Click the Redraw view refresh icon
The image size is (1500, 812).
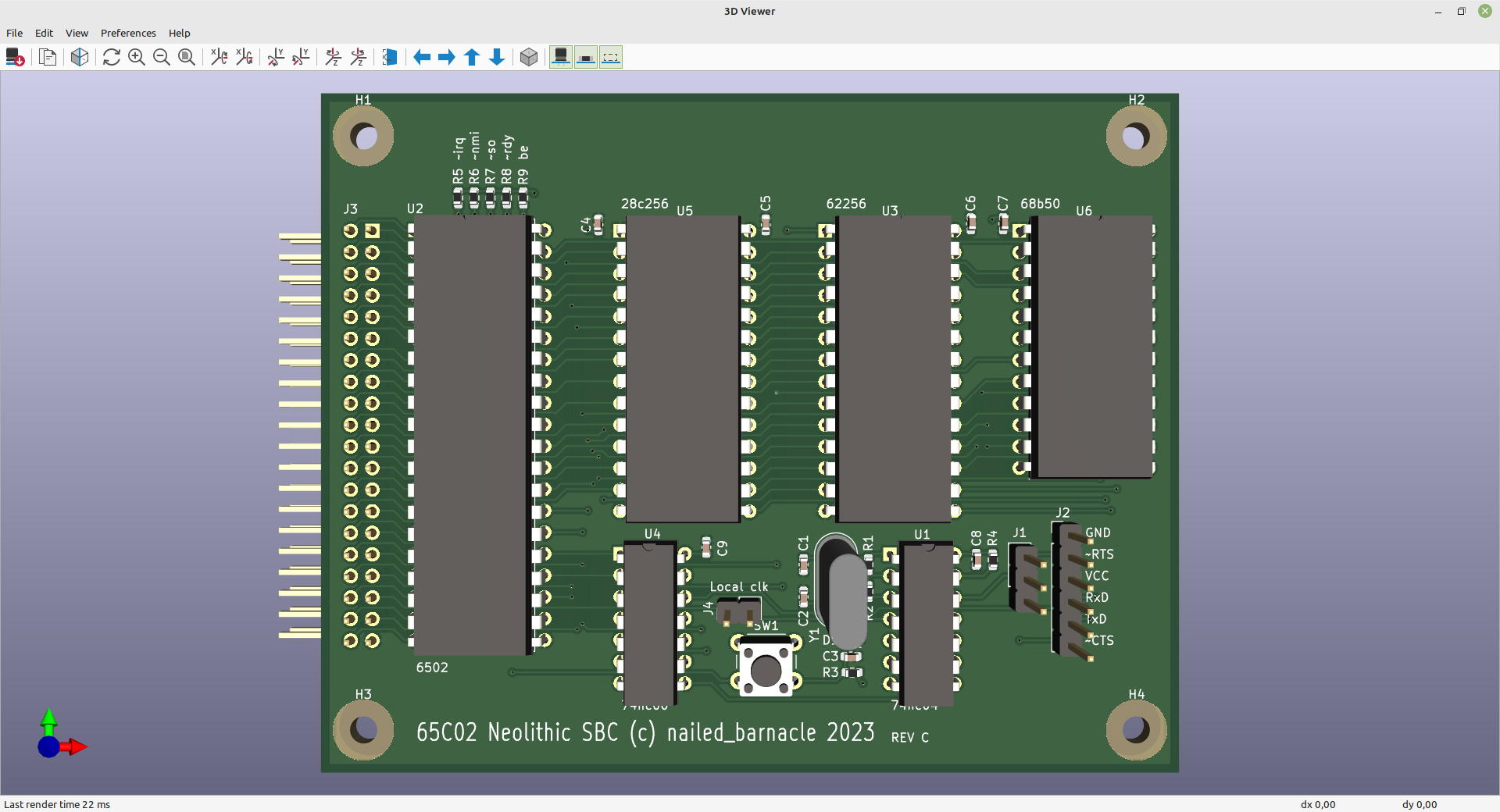(x=112, y=57)
